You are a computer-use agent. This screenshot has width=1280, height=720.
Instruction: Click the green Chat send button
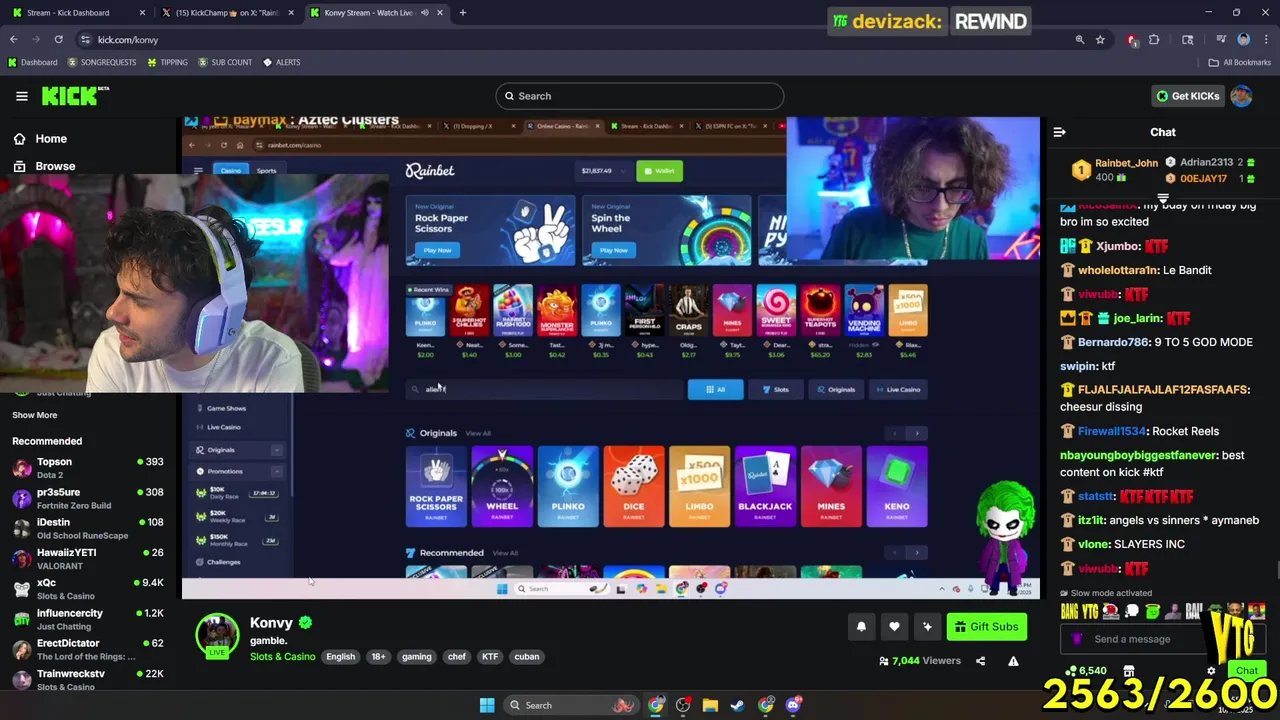coord(1247,671)
